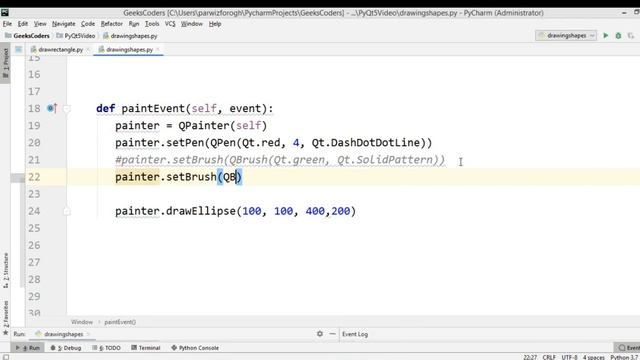Close the drawrectangle.py tab
The image size is (640, 360).
(x=88, y=49)
